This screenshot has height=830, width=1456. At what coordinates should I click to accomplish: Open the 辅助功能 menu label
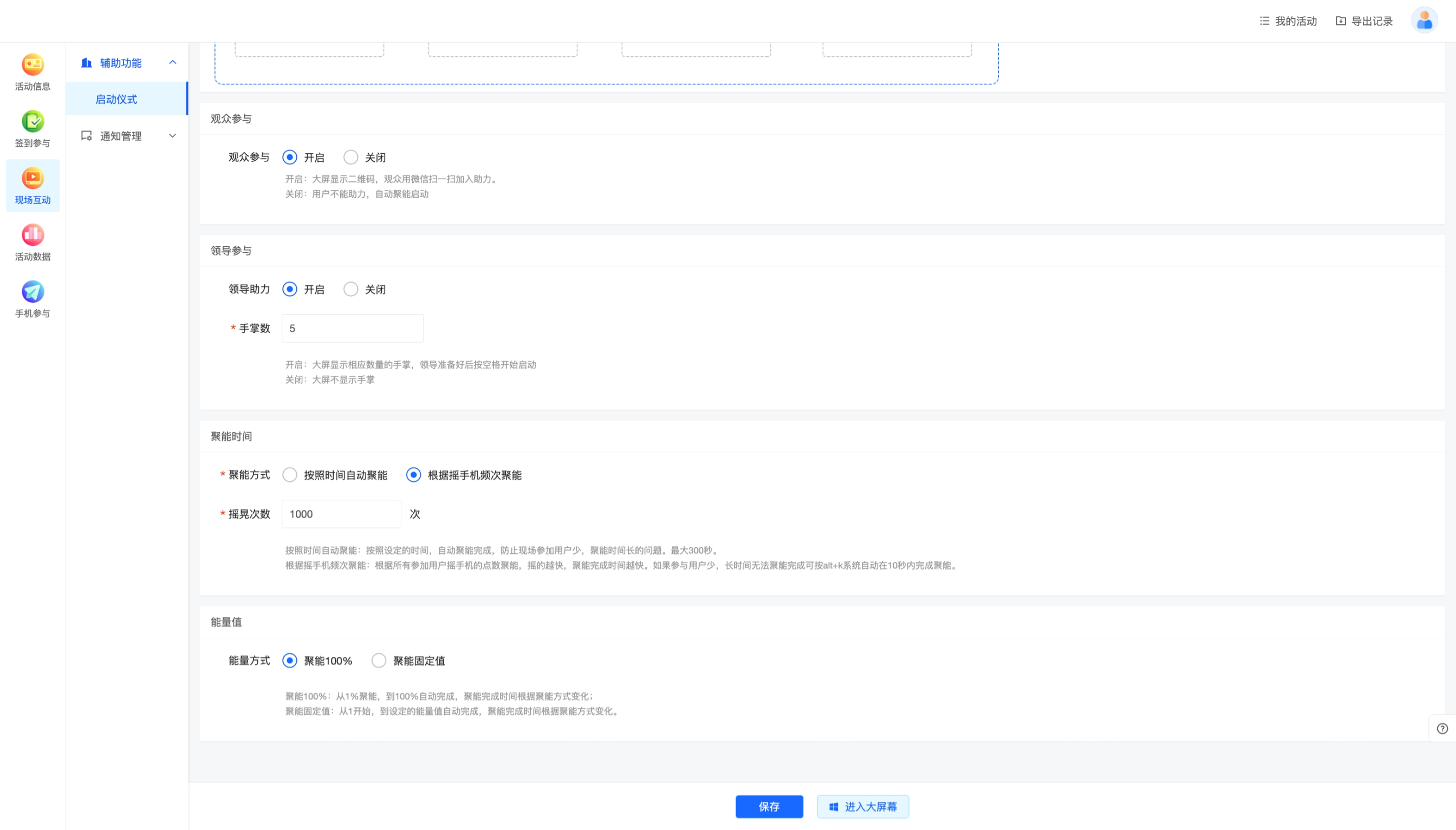tap(120, 63)
